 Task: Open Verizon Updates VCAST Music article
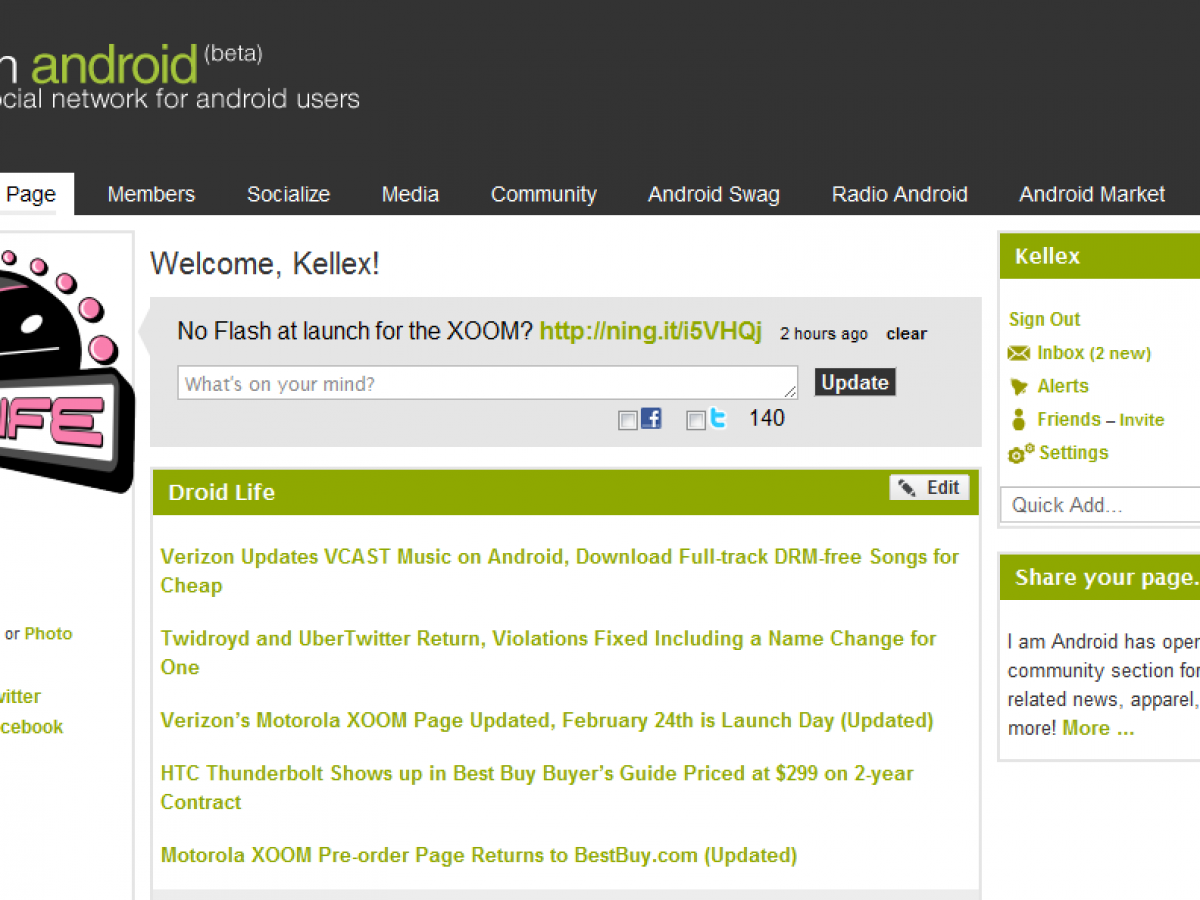coord(560,571)
